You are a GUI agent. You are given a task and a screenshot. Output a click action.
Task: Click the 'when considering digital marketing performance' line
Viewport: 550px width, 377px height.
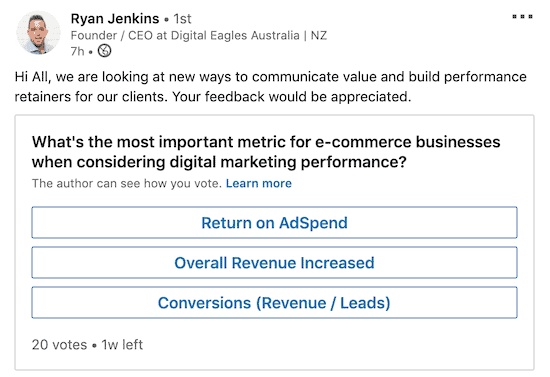click(219, 162)
